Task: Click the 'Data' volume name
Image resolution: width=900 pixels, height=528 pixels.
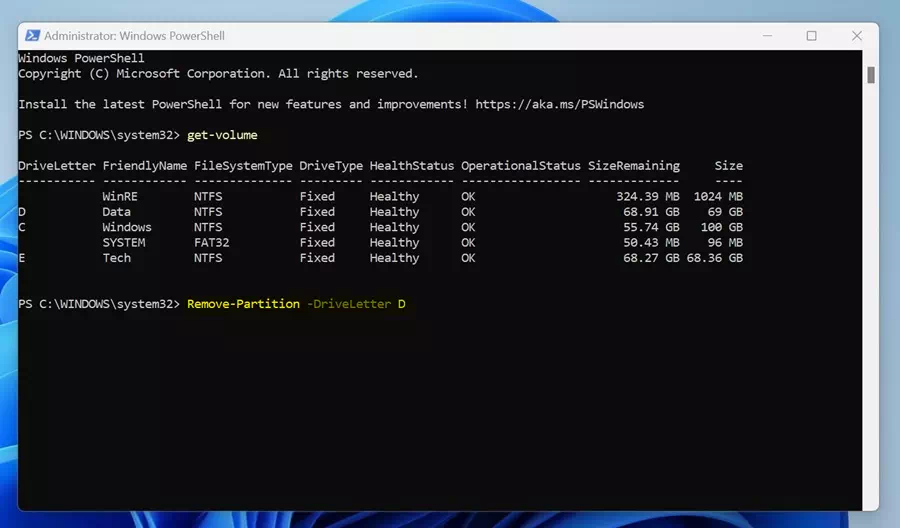Action: point(117,212)
